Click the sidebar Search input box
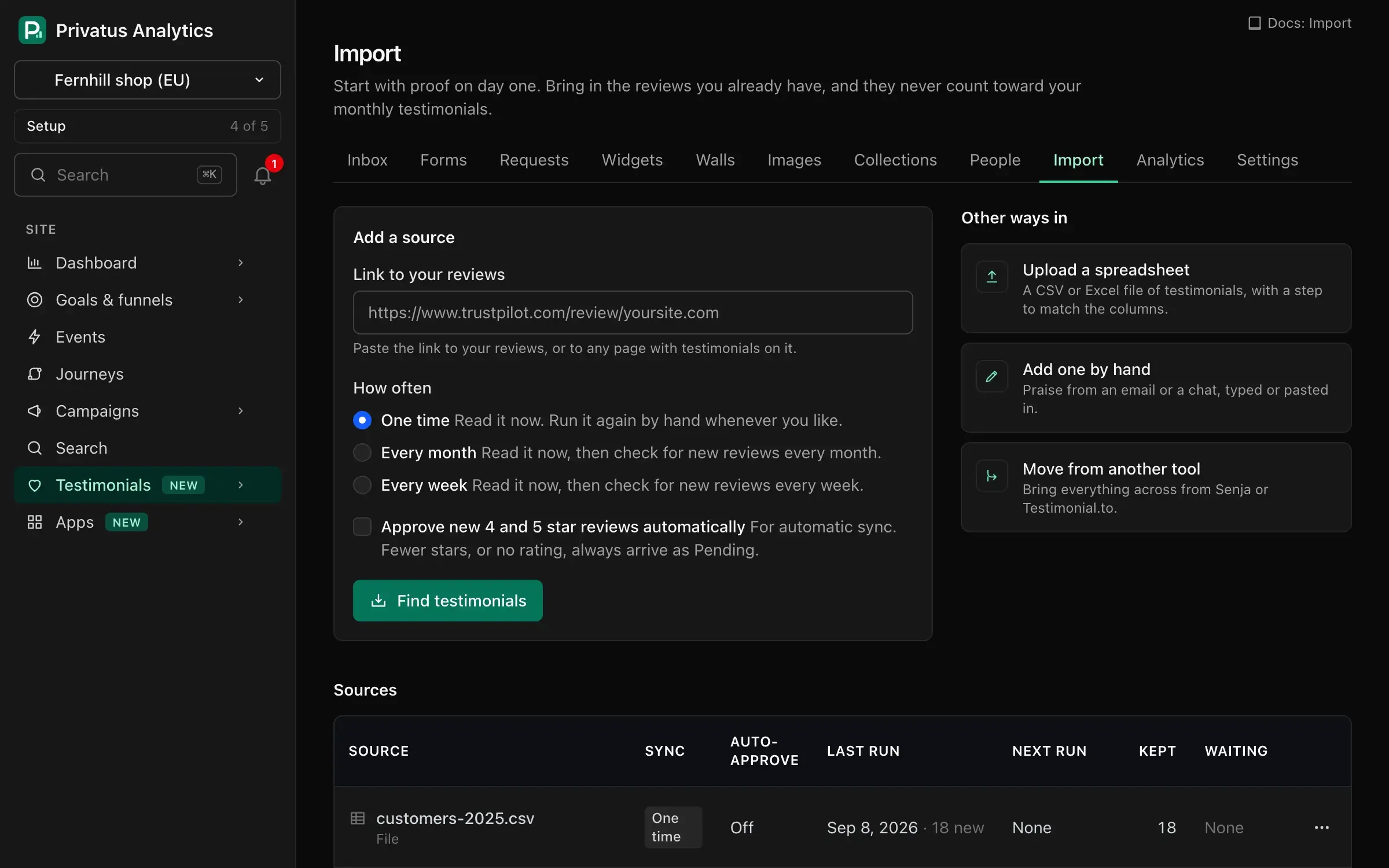This screenshot has width=1389, height=868. click(126, 175)
